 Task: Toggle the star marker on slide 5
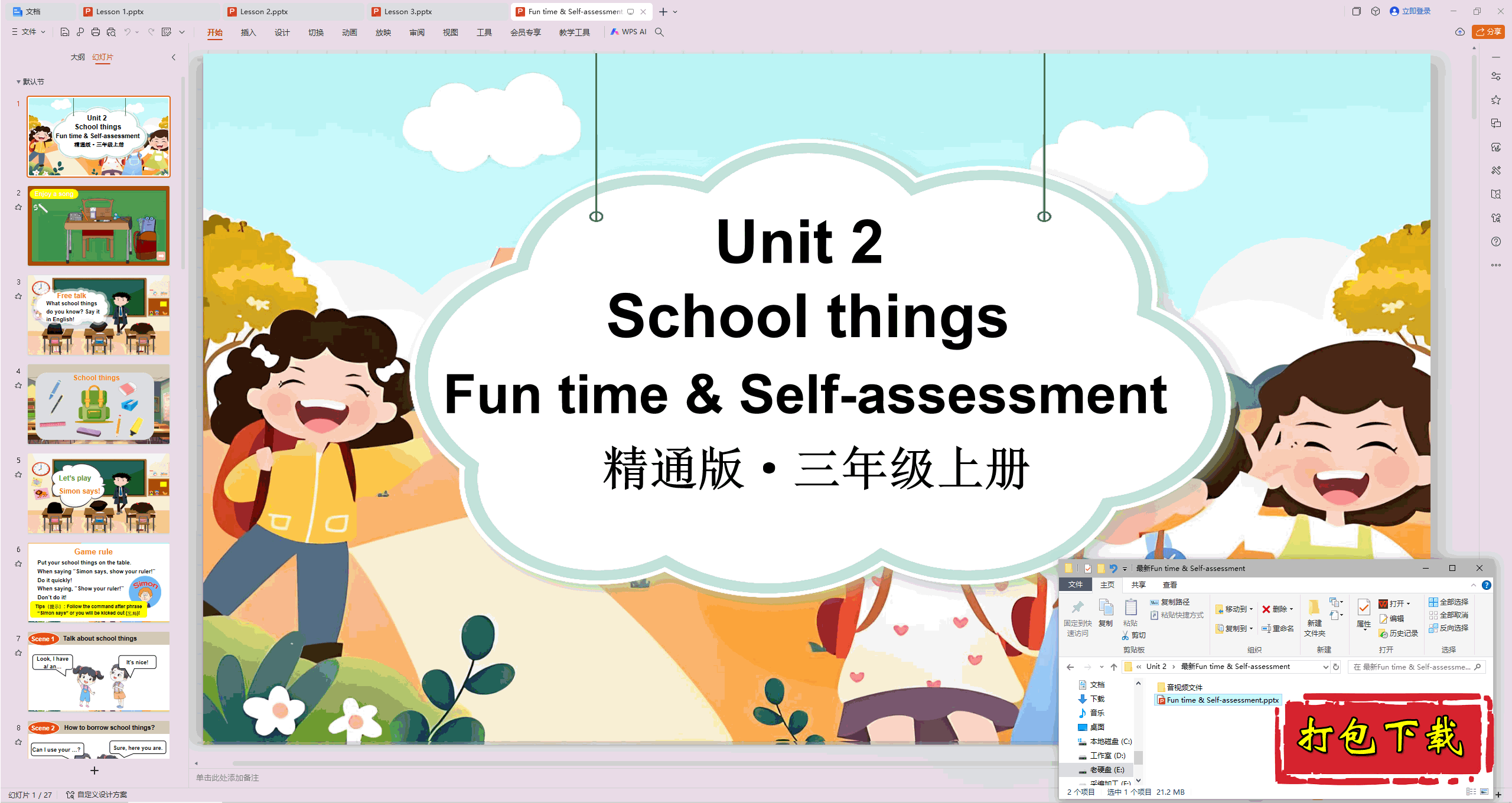click(x=18, y=475)
